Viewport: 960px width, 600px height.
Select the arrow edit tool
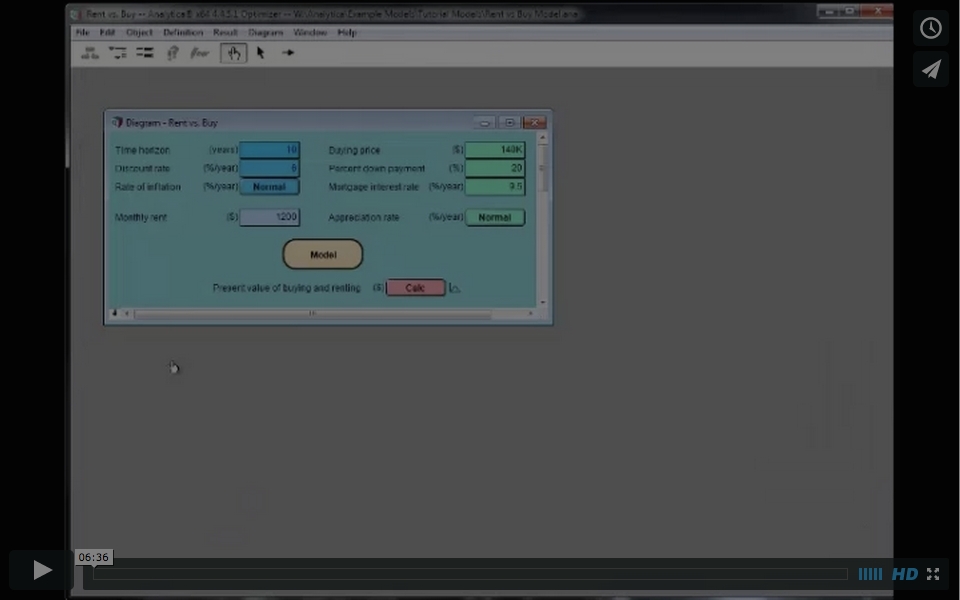[260, 53]
